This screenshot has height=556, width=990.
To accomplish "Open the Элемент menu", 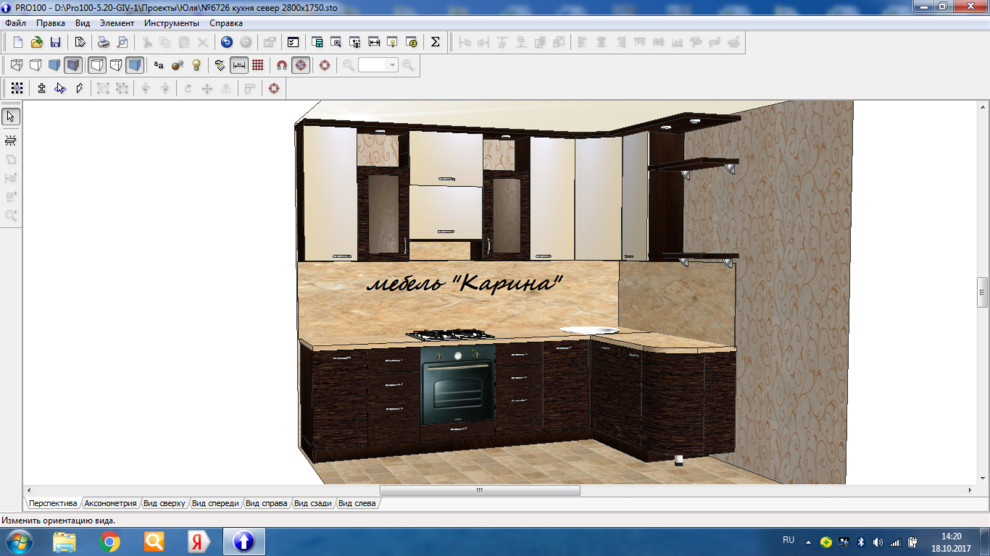I will pos(117,22).
